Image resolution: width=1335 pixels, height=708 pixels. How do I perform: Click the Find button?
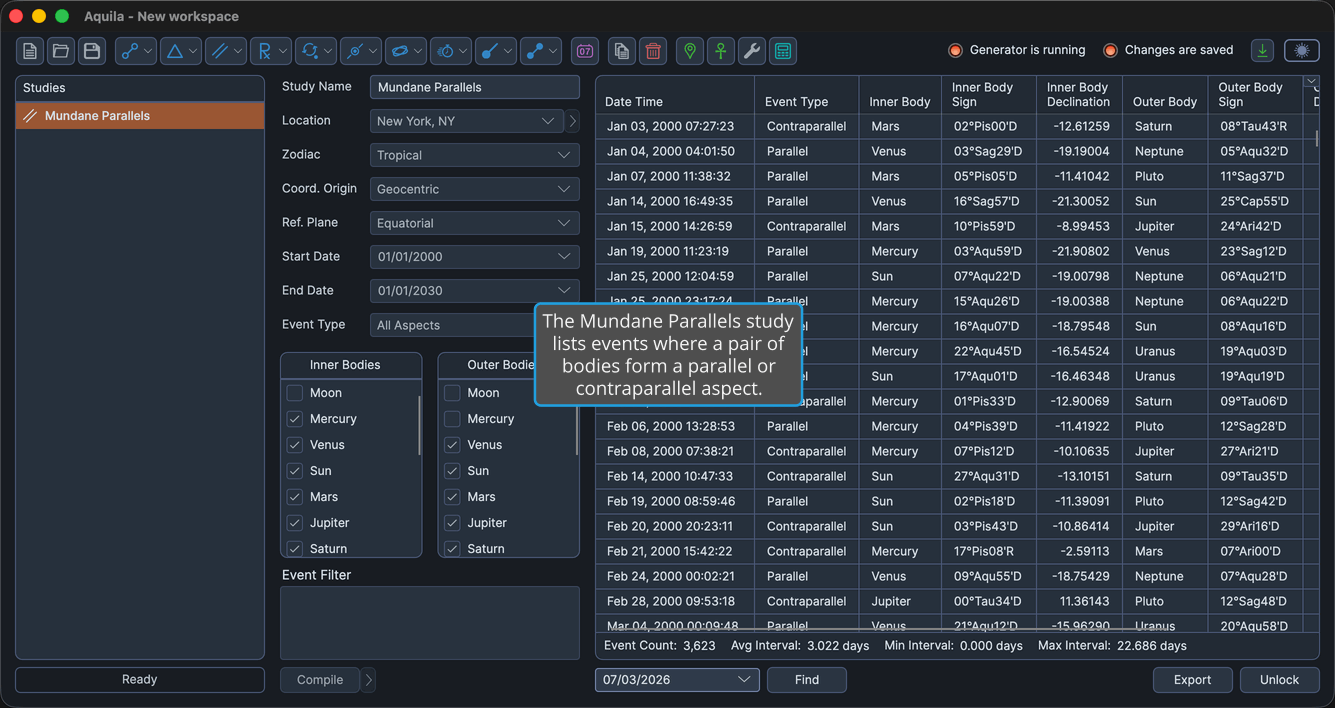[807, 680]
